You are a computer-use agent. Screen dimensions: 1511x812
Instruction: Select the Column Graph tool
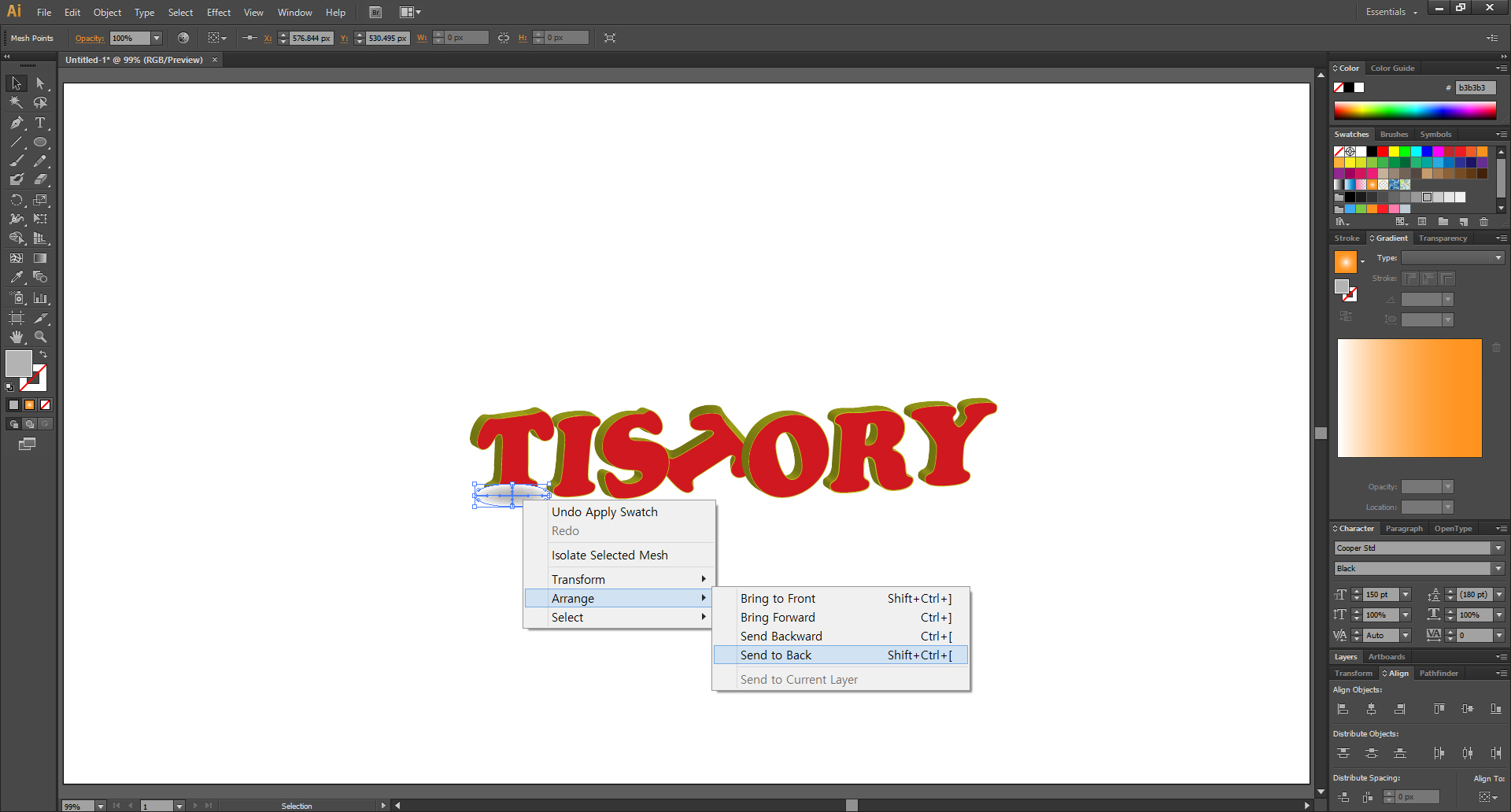pyautogui.click(x=40, y=298)
